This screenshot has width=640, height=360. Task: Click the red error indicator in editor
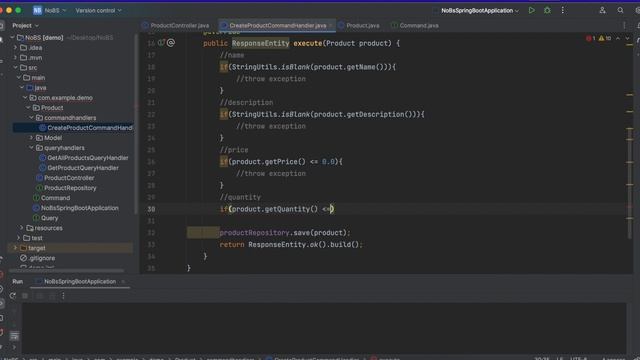coord(591,38)
